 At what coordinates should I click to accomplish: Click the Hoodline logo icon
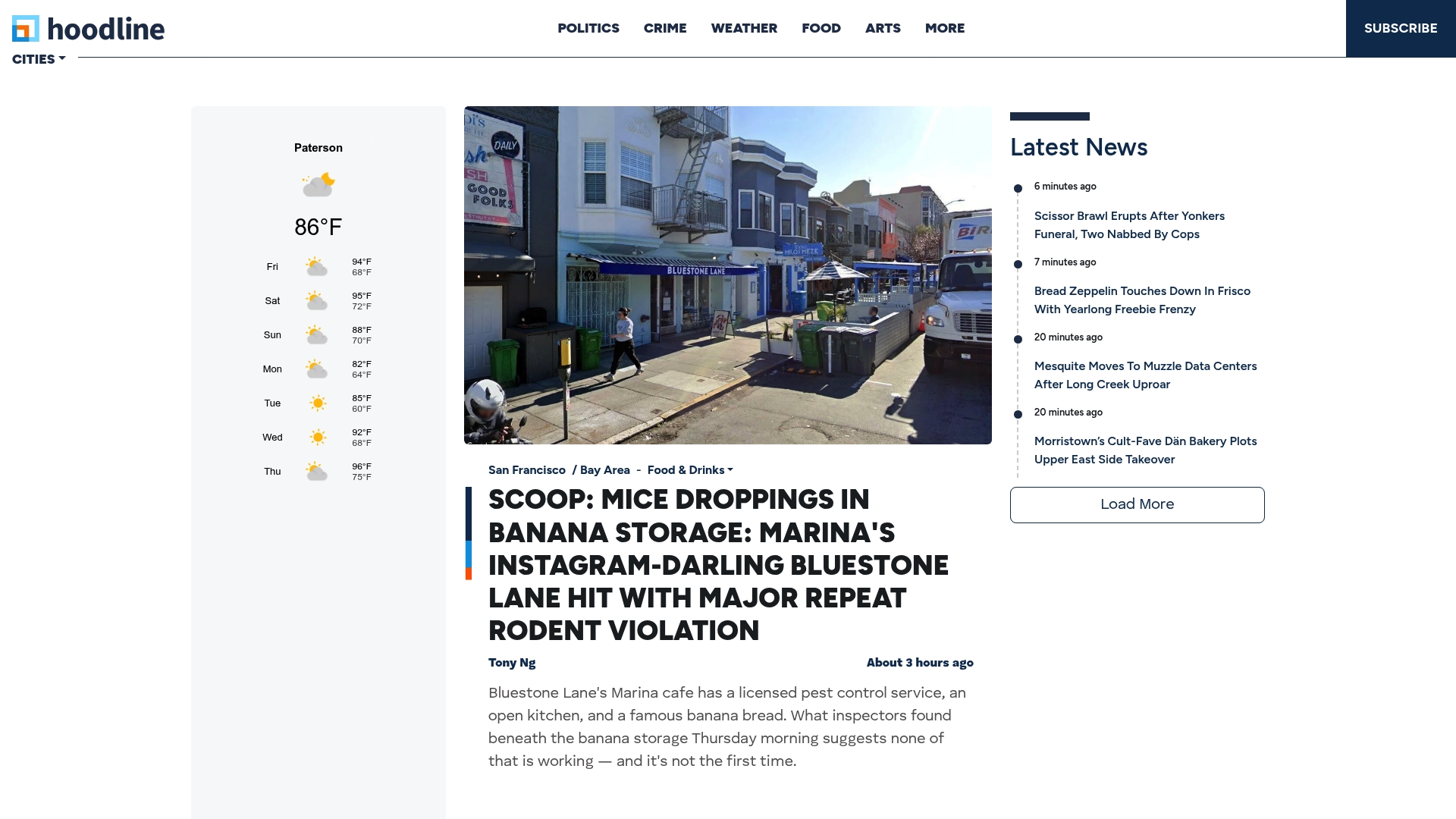coord(26,29)
